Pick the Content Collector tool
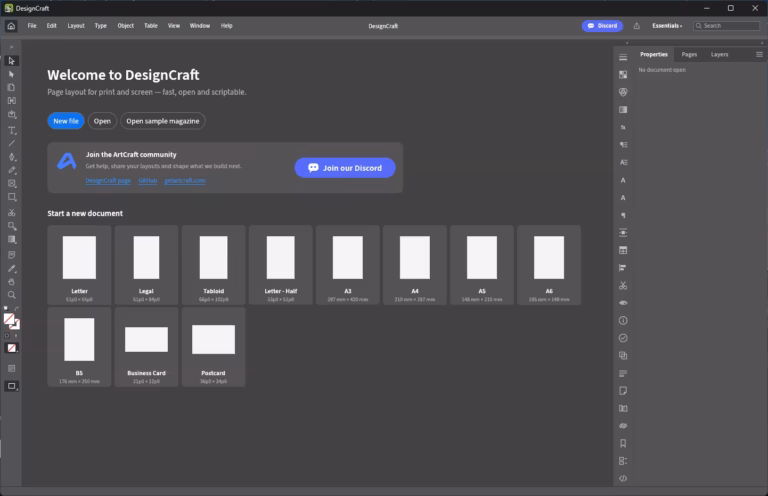Viewport: 768px width, 496px height. point(11,114)
